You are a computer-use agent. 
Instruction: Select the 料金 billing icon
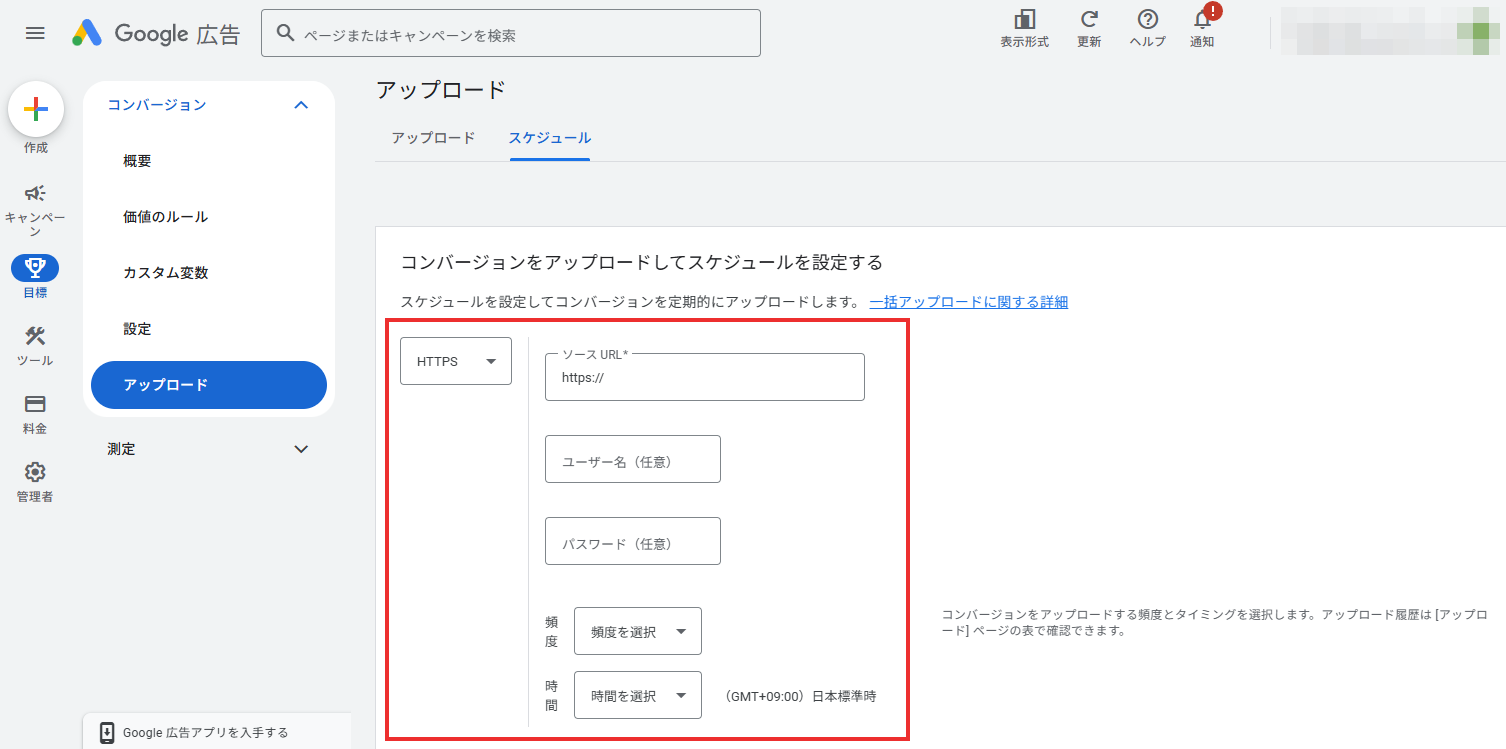[35, 404]
